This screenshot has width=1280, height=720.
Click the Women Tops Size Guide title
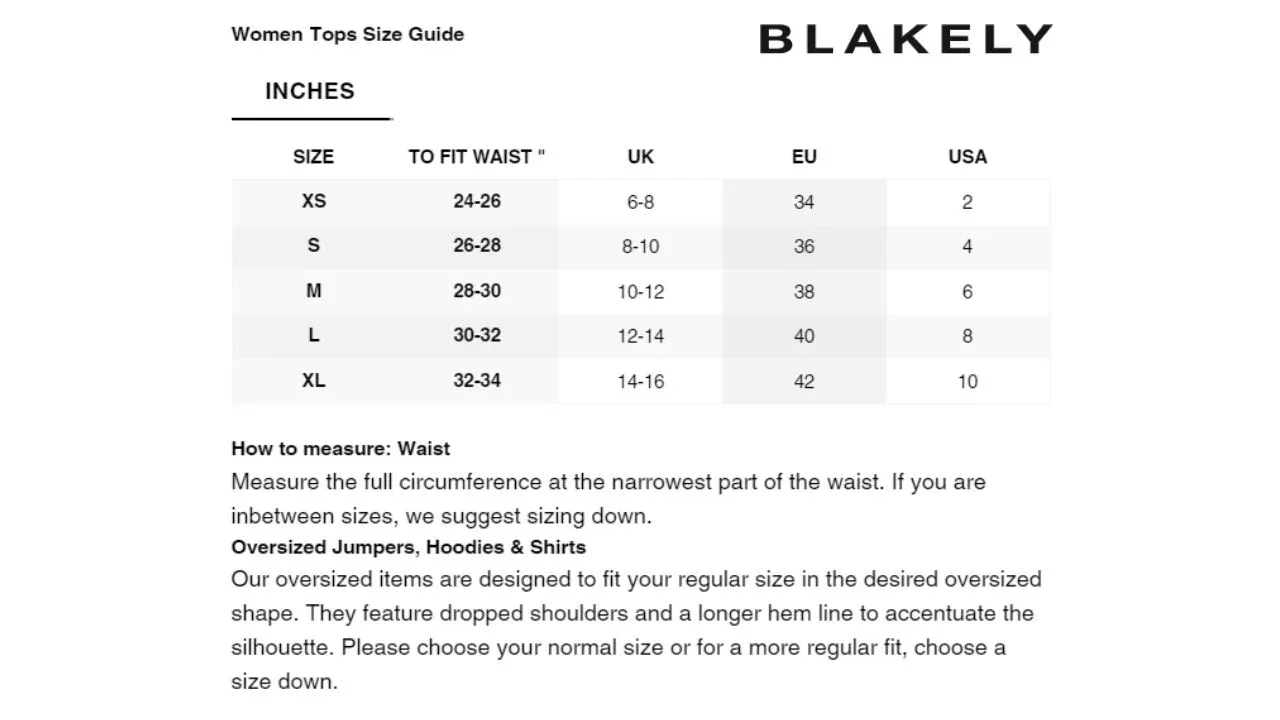347,34
